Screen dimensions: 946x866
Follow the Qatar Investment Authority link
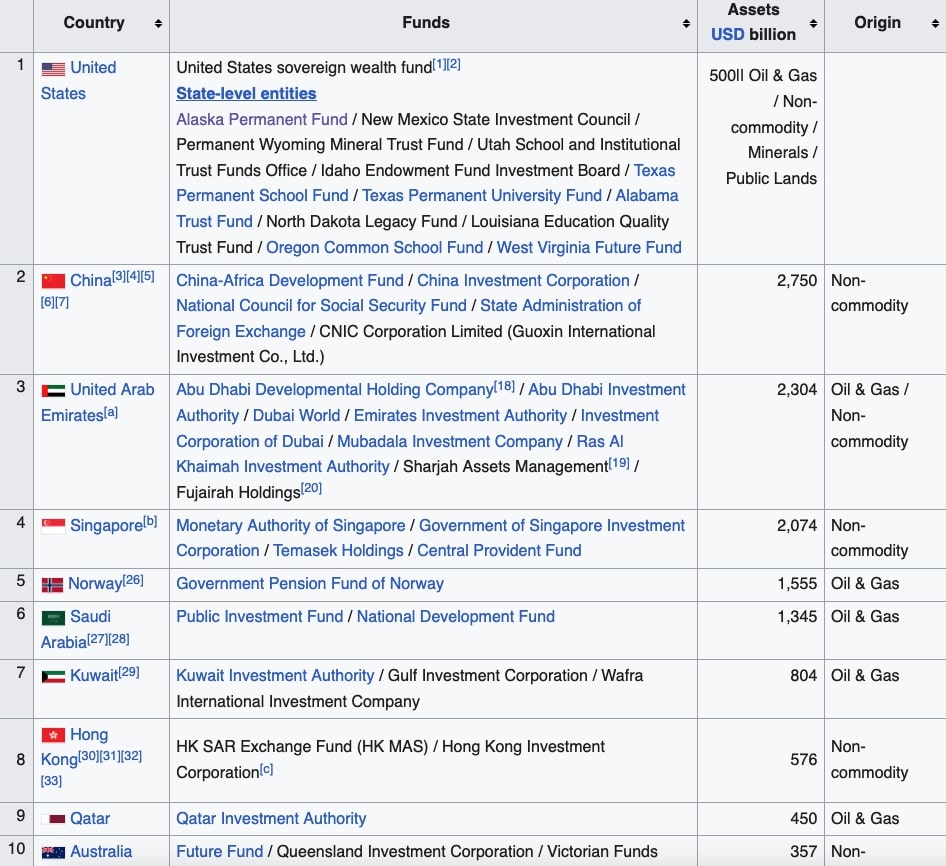(x=271, y=818)
